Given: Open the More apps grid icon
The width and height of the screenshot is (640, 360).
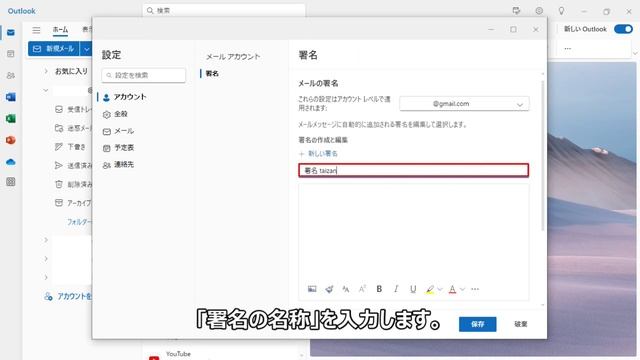Looking at the screenshot, I should pyautogui.click(x=11, y=182).
